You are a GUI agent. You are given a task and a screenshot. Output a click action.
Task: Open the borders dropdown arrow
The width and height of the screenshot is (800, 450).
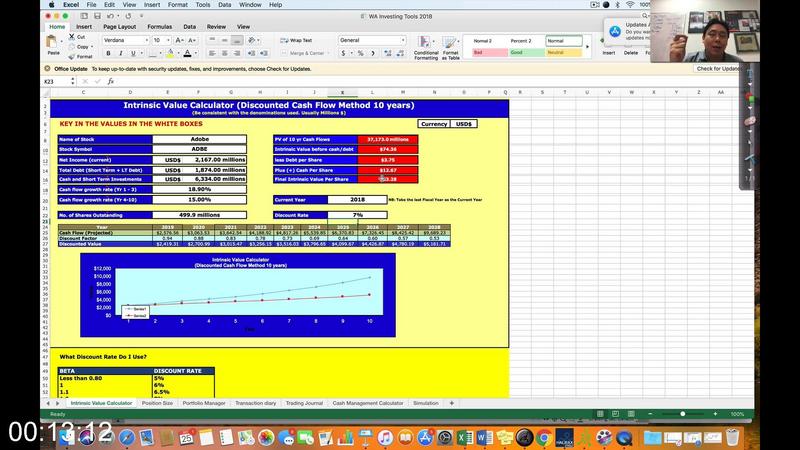click(160, 53)
